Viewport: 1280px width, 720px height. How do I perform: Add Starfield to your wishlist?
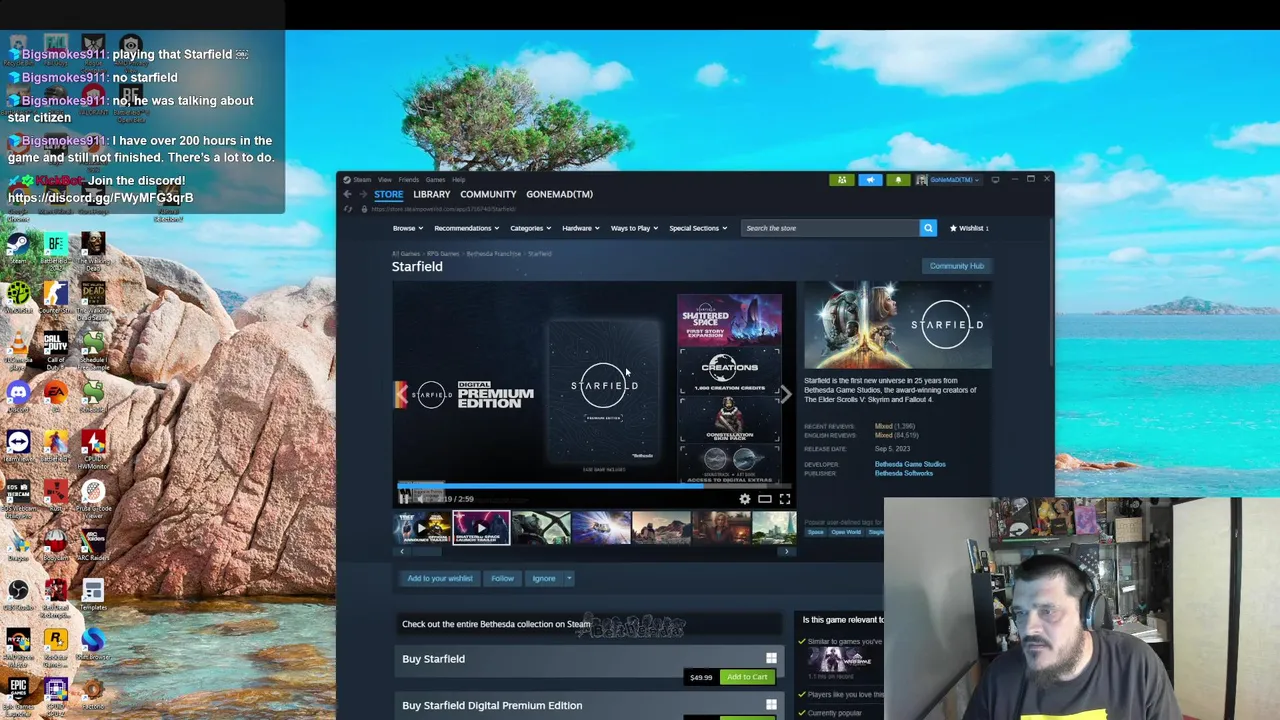tap(439, 578)
